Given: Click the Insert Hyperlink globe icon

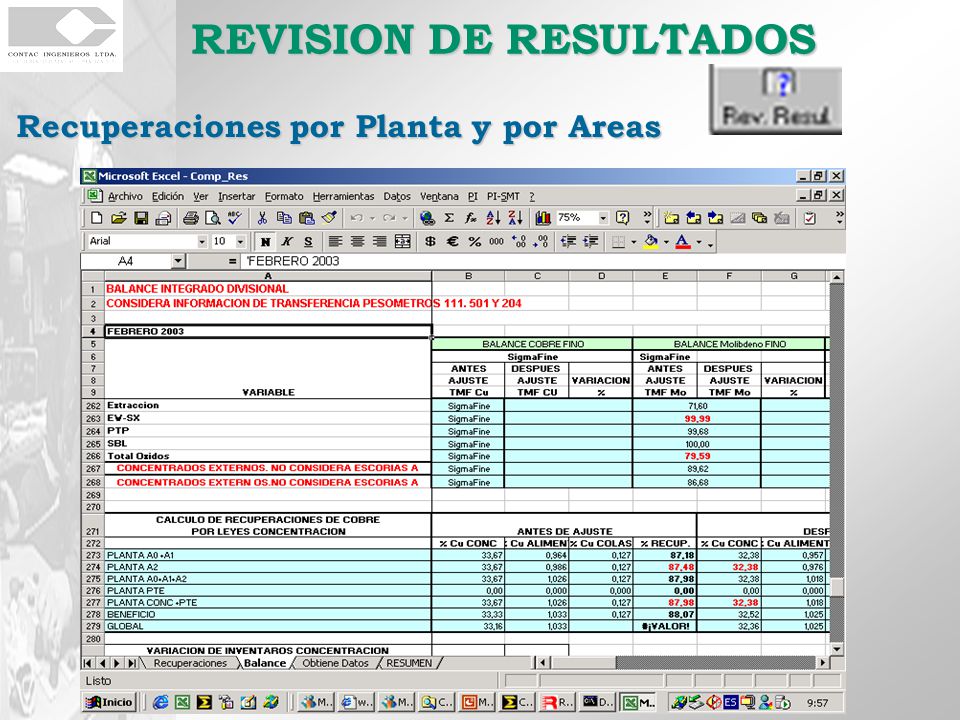Looking at the screenshot, I should 427,218.
